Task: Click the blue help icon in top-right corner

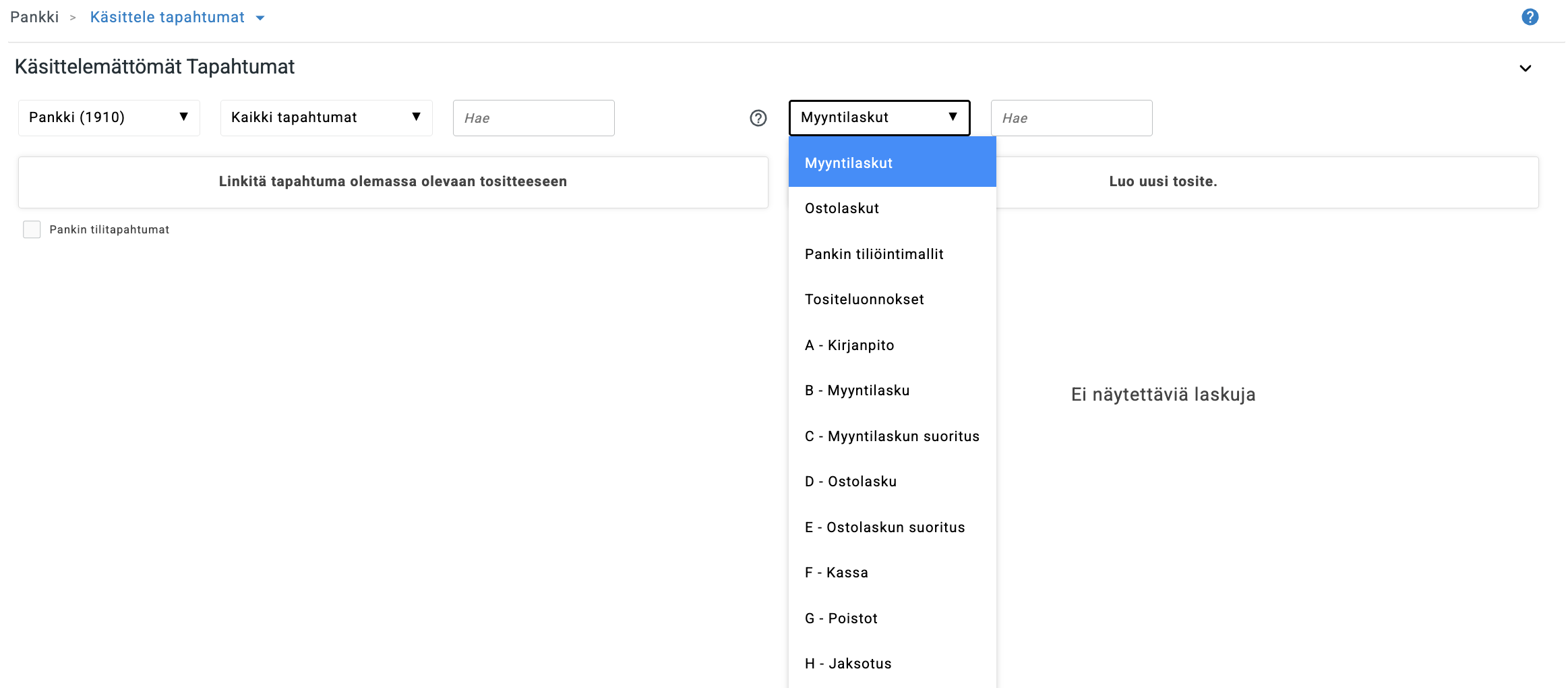Action: pos(1530,17)
